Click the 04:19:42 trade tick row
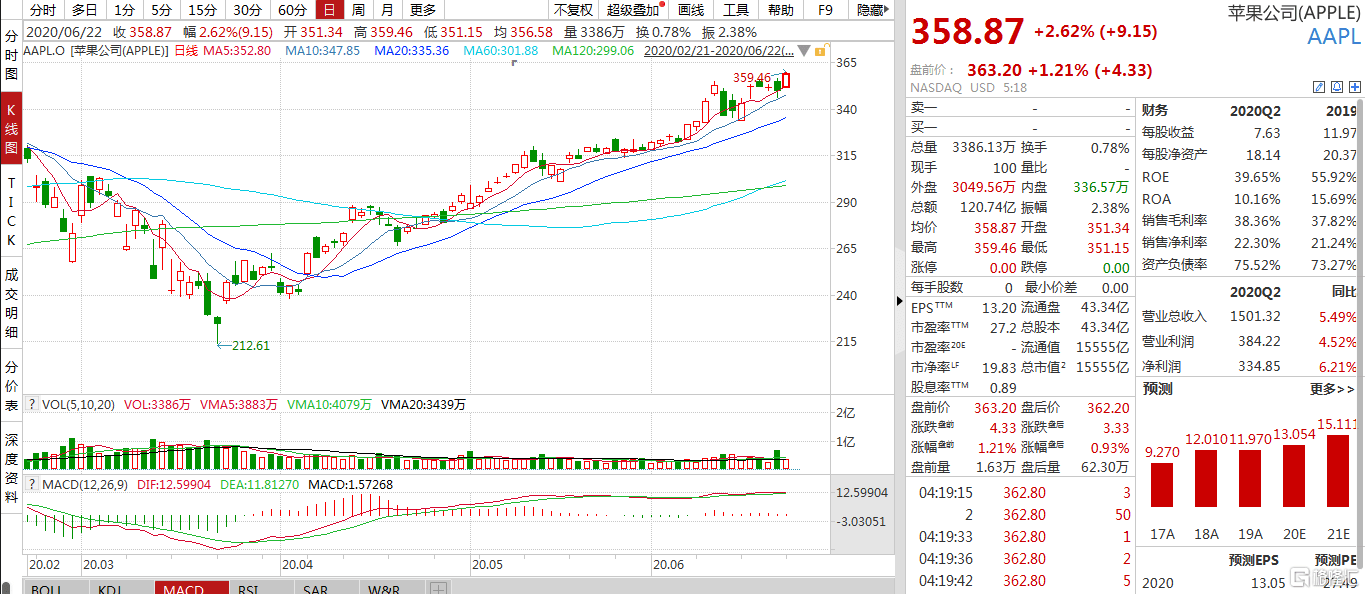1365x594 pixels. point(1022,581)
